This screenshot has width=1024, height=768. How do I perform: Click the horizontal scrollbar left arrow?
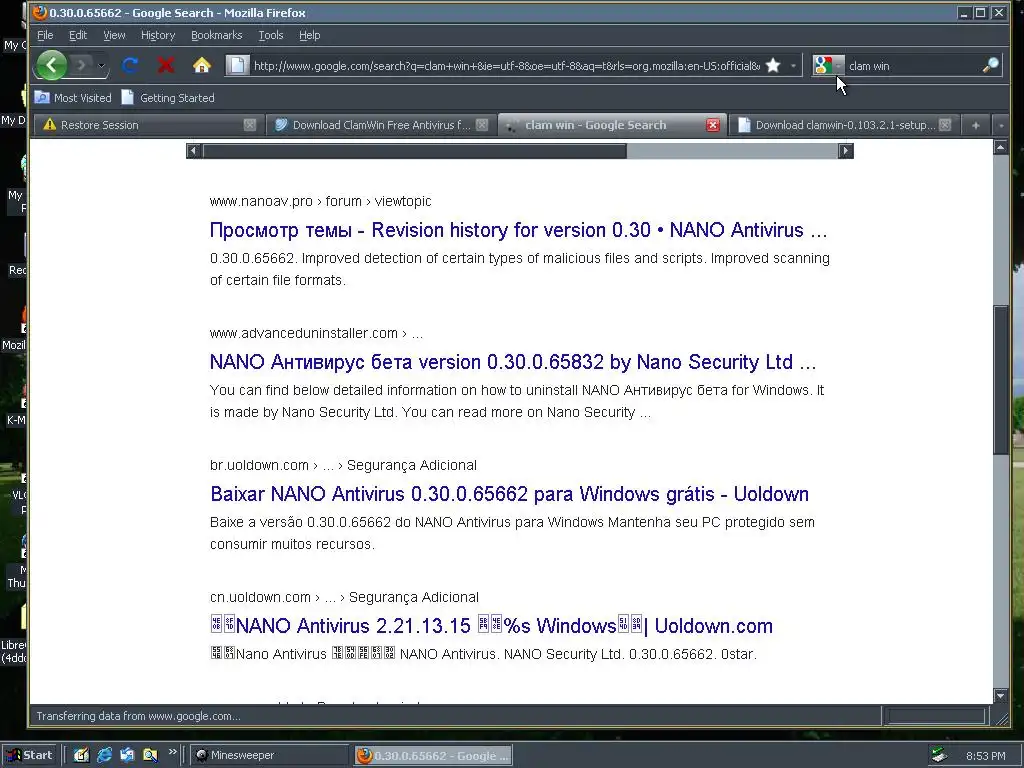[x=193, y=151]
